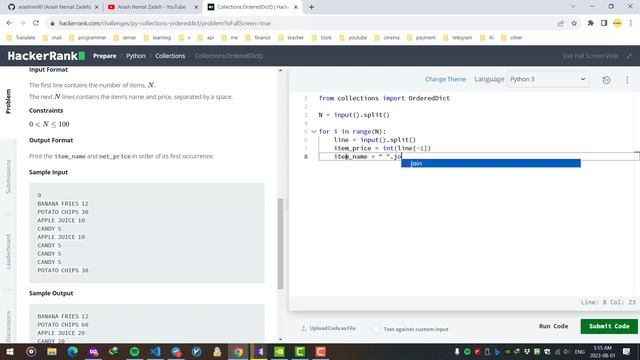Click Exit Full Screen View
This screenshot has width=640, height=360.
[x=590, y=56]
